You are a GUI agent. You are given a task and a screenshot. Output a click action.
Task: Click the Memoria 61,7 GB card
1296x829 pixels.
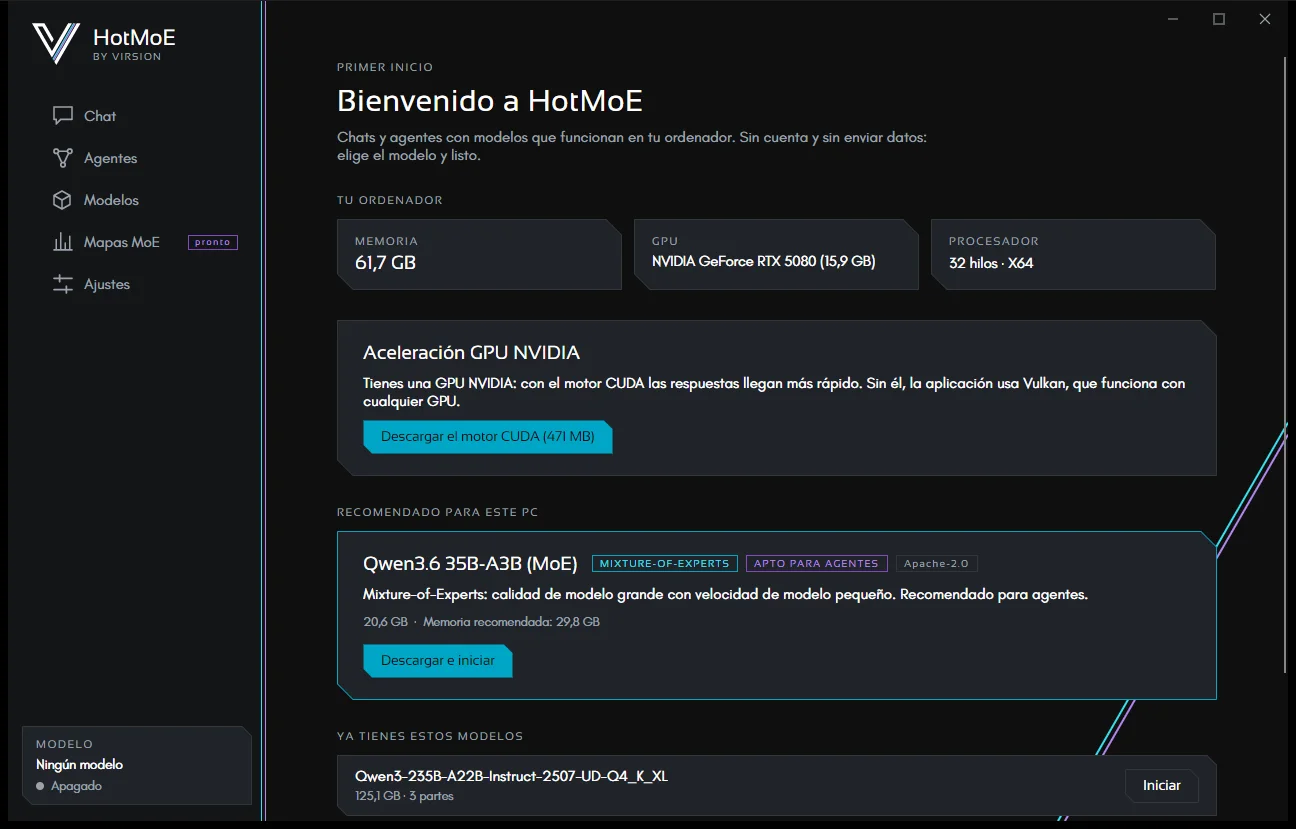click(x=479, y=255)
